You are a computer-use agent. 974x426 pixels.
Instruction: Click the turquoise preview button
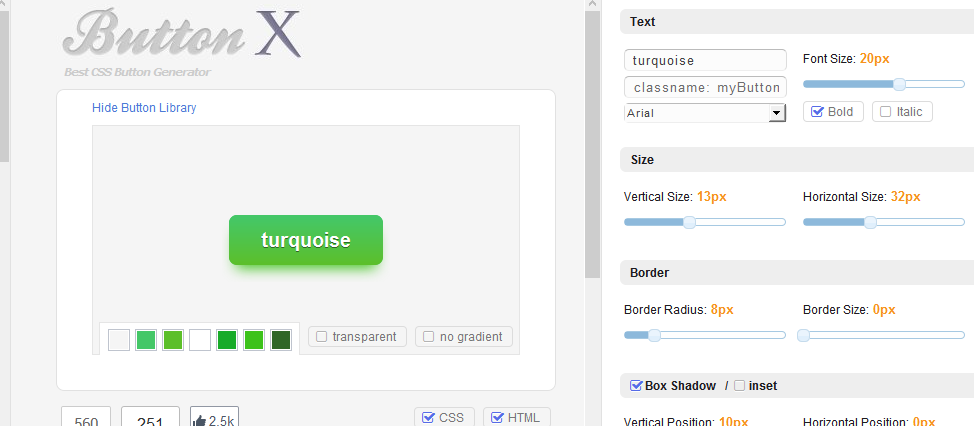306,240
